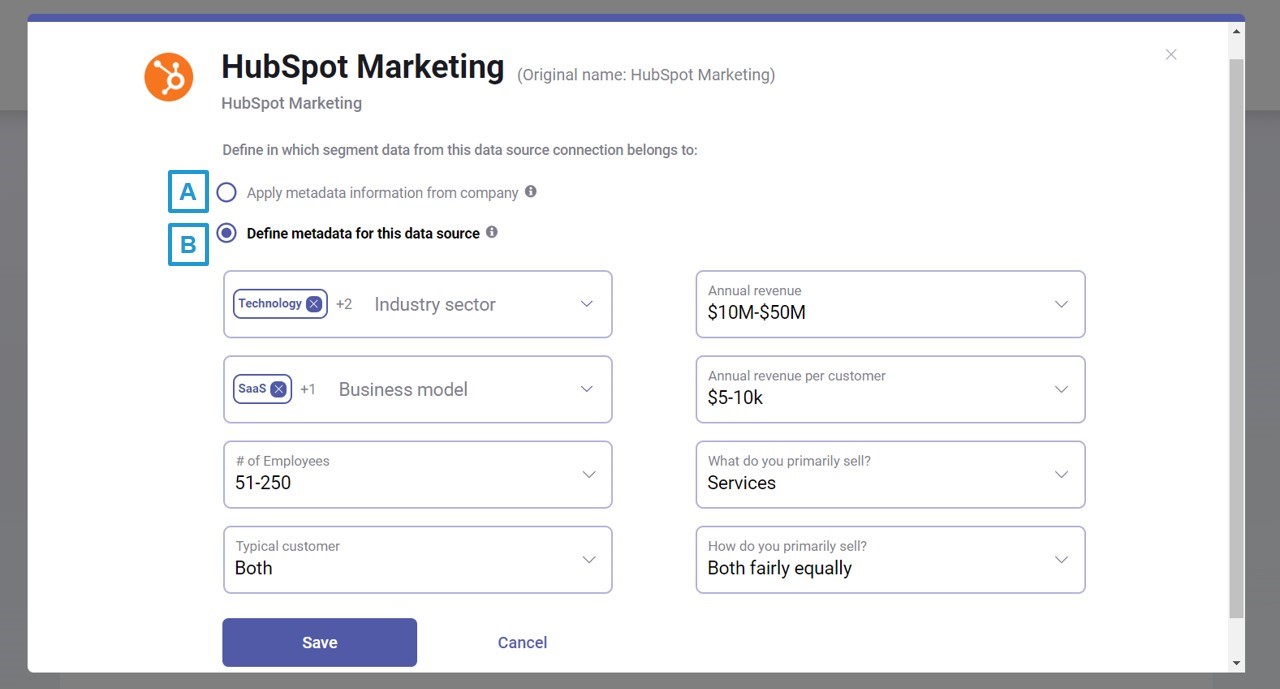Open the 'What do you primarily sell?' dropdown

point(1060,474)
